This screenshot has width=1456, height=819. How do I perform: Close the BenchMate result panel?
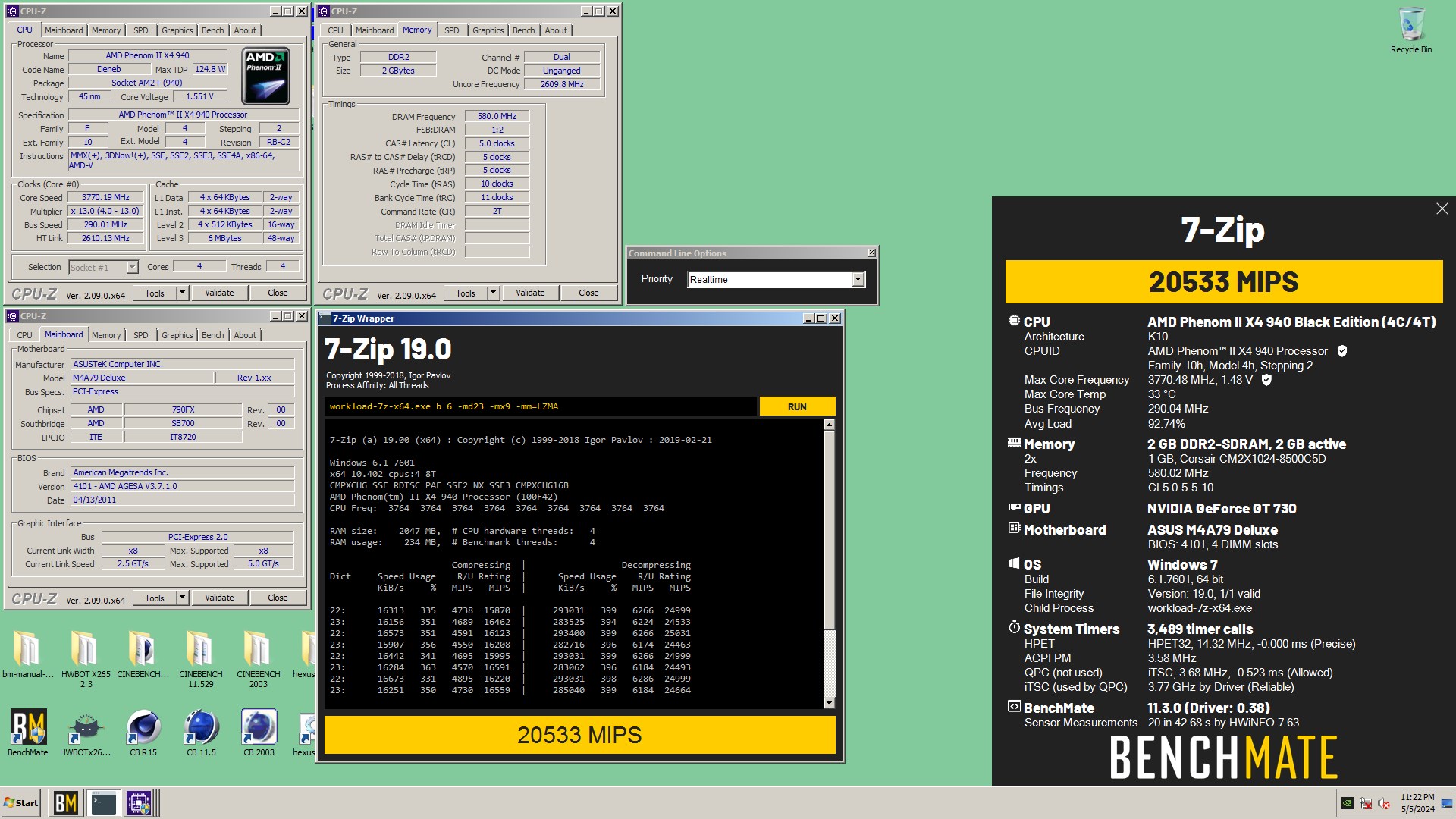(x=1442, y=209)
